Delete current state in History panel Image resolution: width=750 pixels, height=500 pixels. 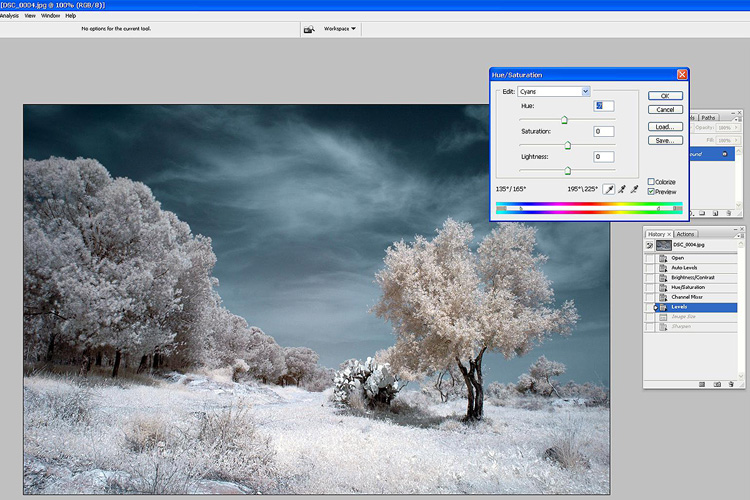[x=731, y=384]
